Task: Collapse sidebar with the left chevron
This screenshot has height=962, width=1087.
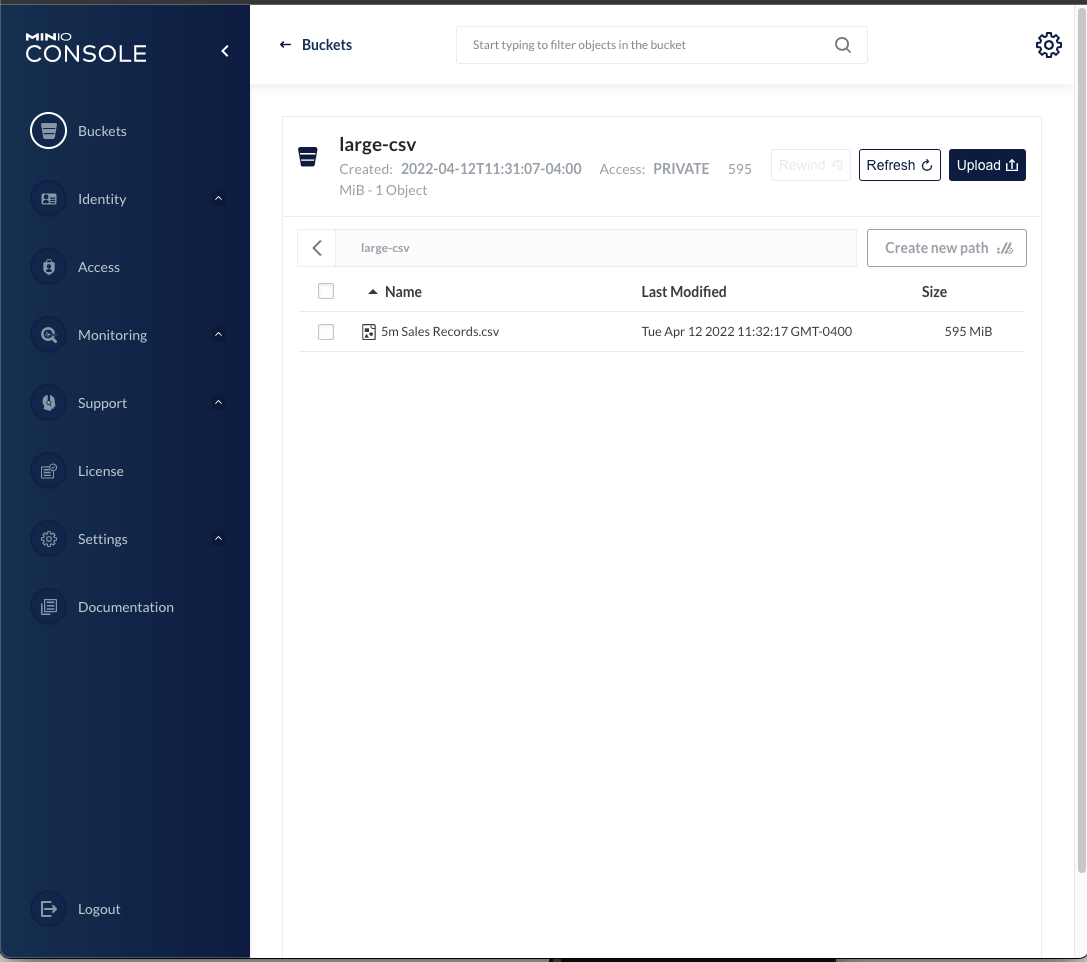Action: 225,51
